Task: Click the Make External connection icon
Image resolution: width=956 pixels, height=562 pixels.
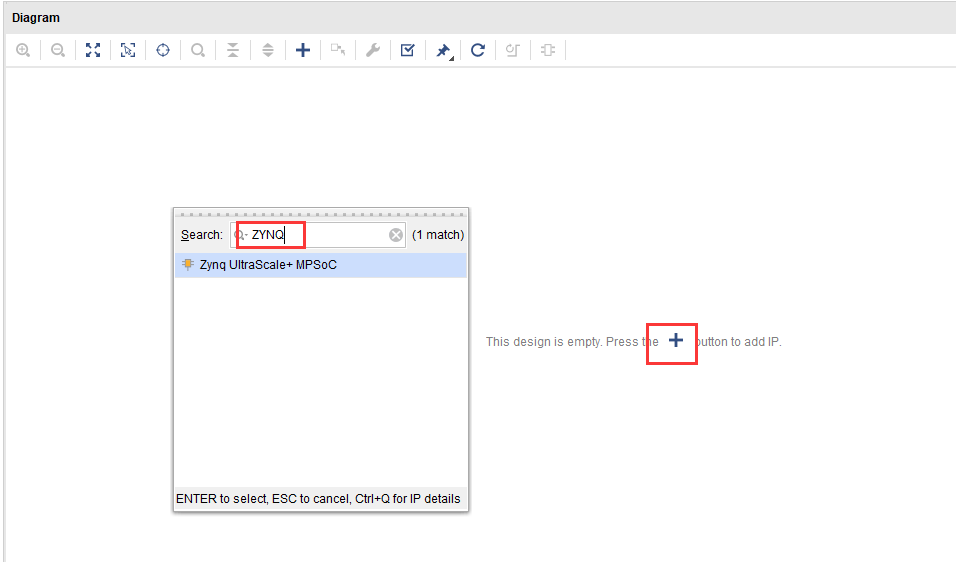Action: point(338,50)
